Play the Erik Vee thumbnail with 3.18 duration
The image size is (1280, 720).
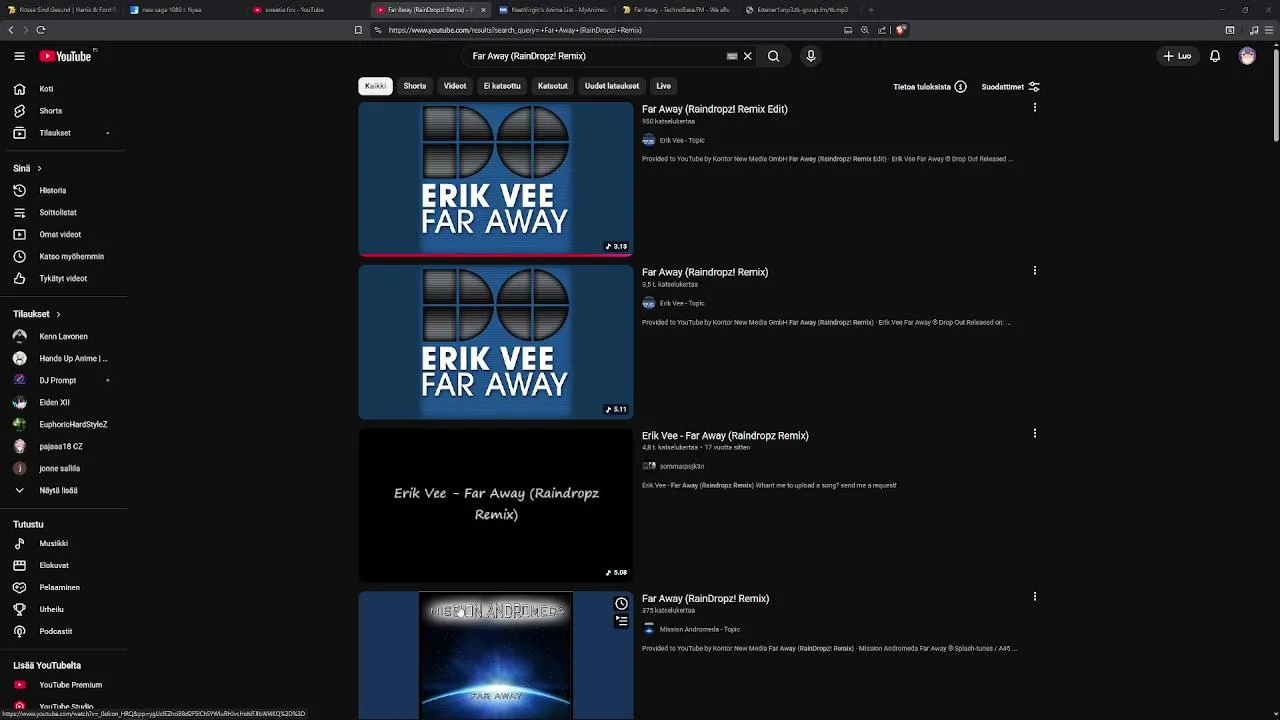pos(496,179)
